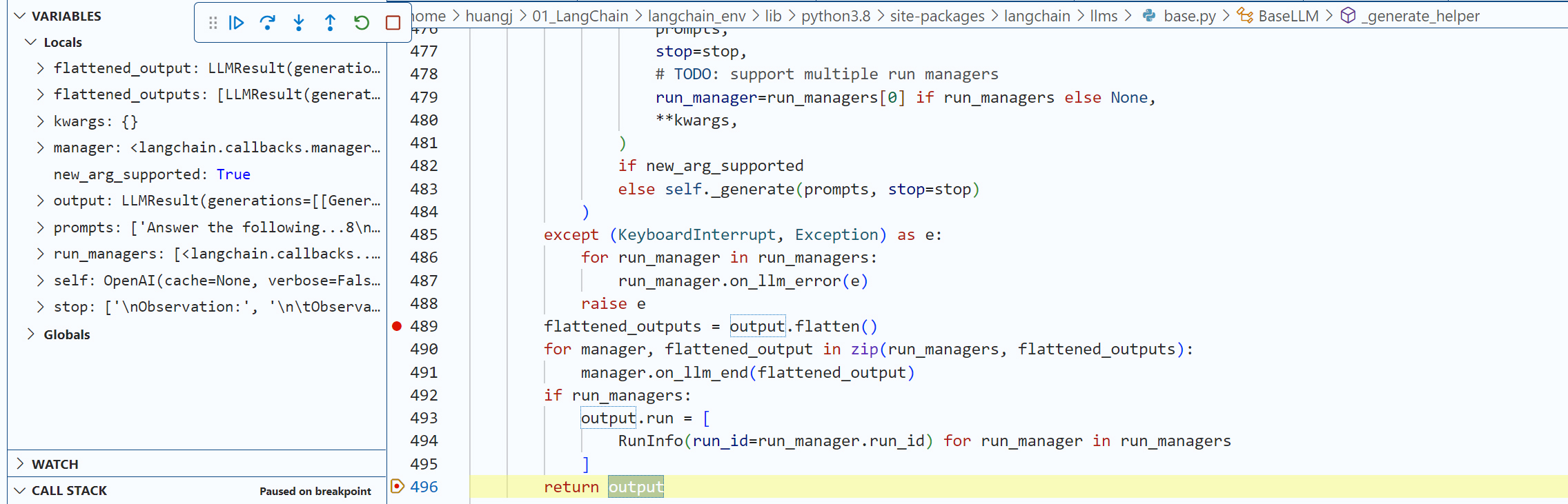Expand the run_managers variable
Image resolution: width=1568 pixels, height=504 pixels.
point(40,254)
